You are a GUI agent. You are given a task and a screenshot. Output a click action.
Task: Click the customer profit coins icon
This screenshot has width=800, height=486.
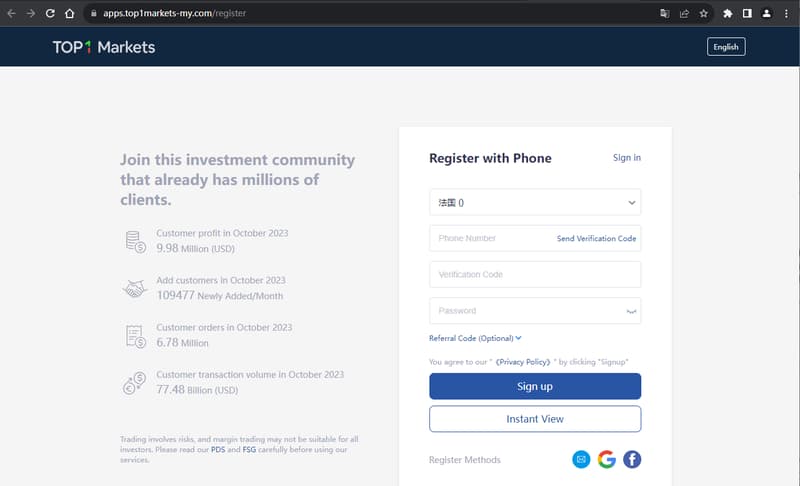point(135,242)
